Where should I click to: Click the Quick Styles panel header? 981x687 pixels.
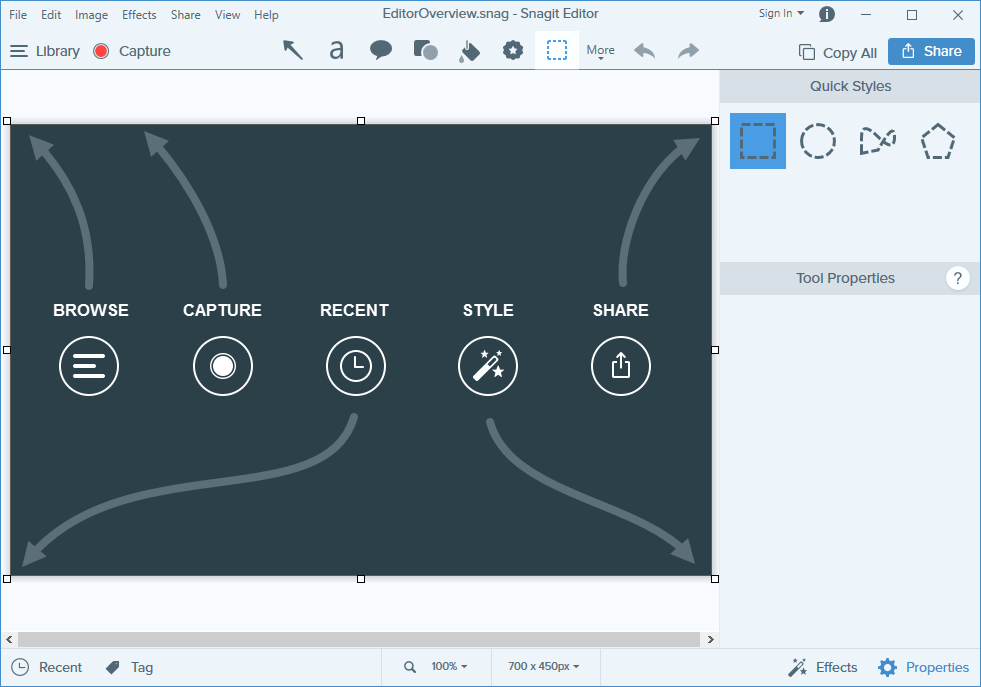850,86
